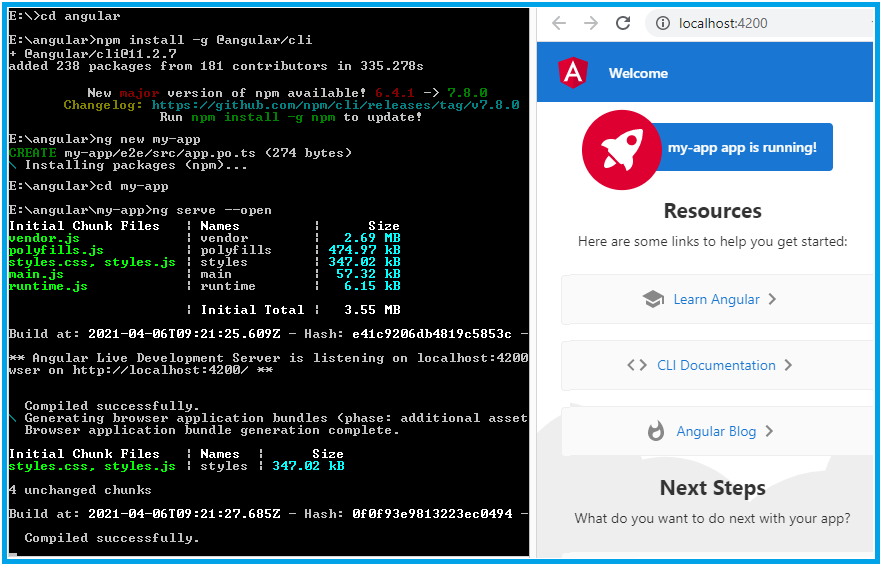Click the red rocket icon
882x566 pixels.
click(x=621, y=149)
